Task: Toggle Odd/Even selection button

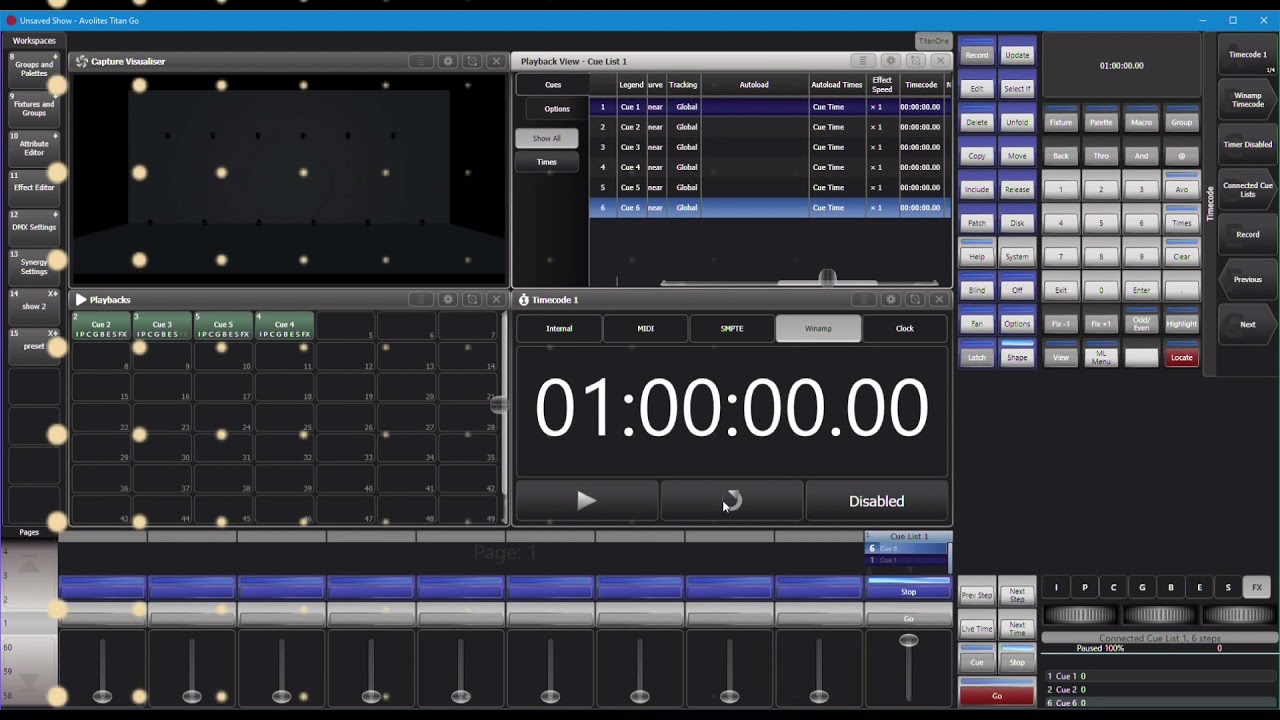Action: pyautogui.click(x=1141, y=324)
